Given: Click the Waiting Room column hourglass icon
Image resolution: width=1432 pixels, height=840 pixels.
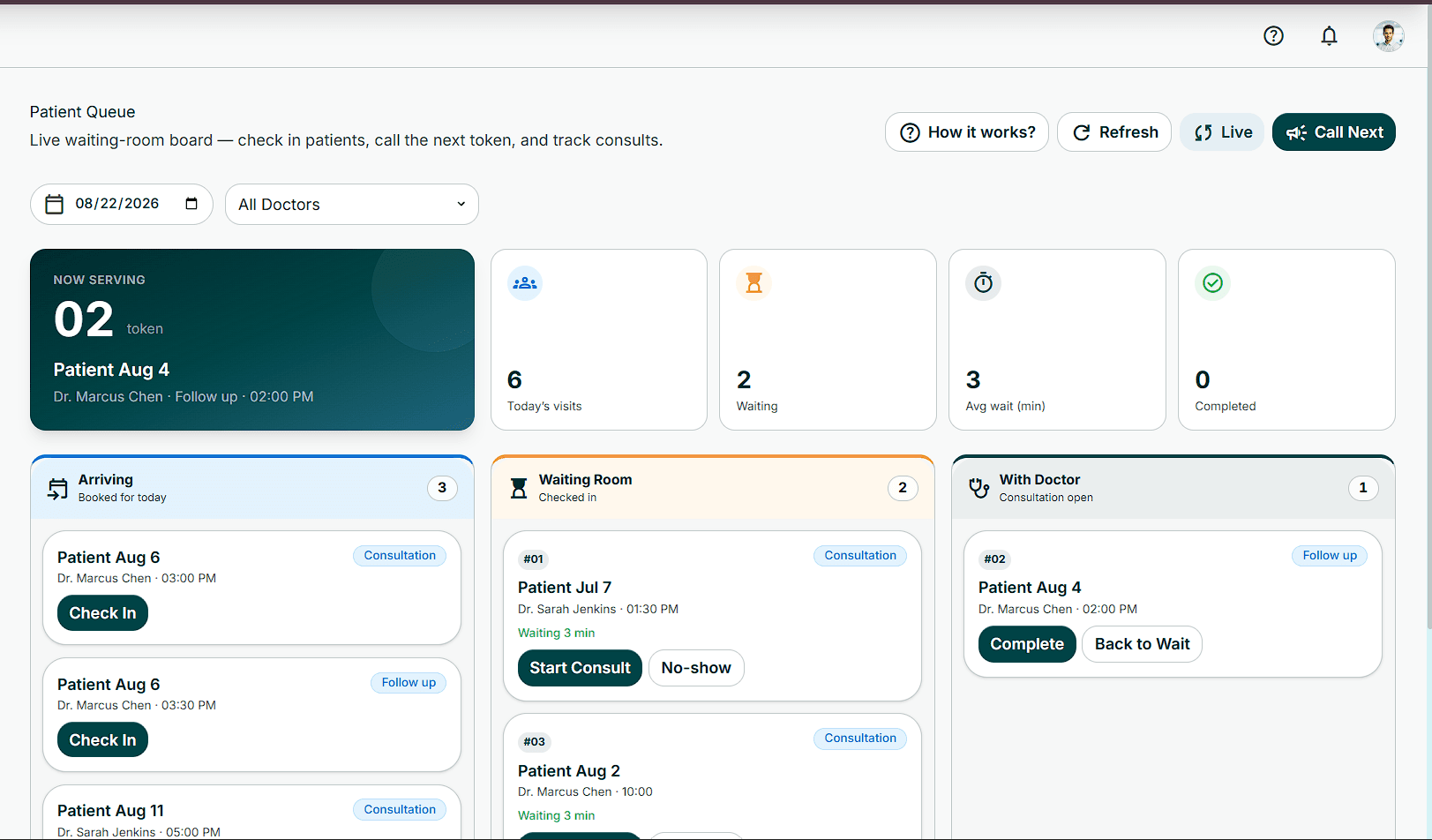Looking at the screenshot, I should pyautogui.click(x=519, y=488).
